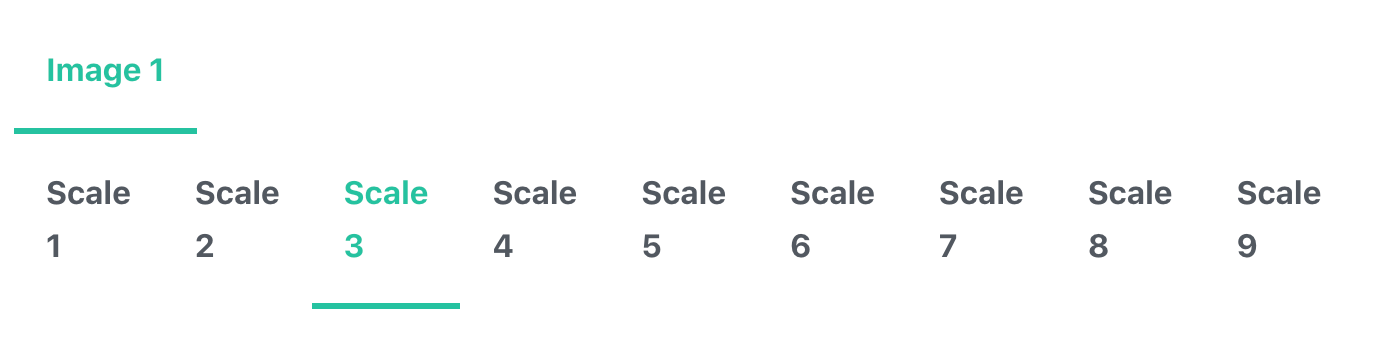The width and height of the screenshot is (1374, 360).
Task: Open the Scale 7 tab
Action: pos(981,219)
